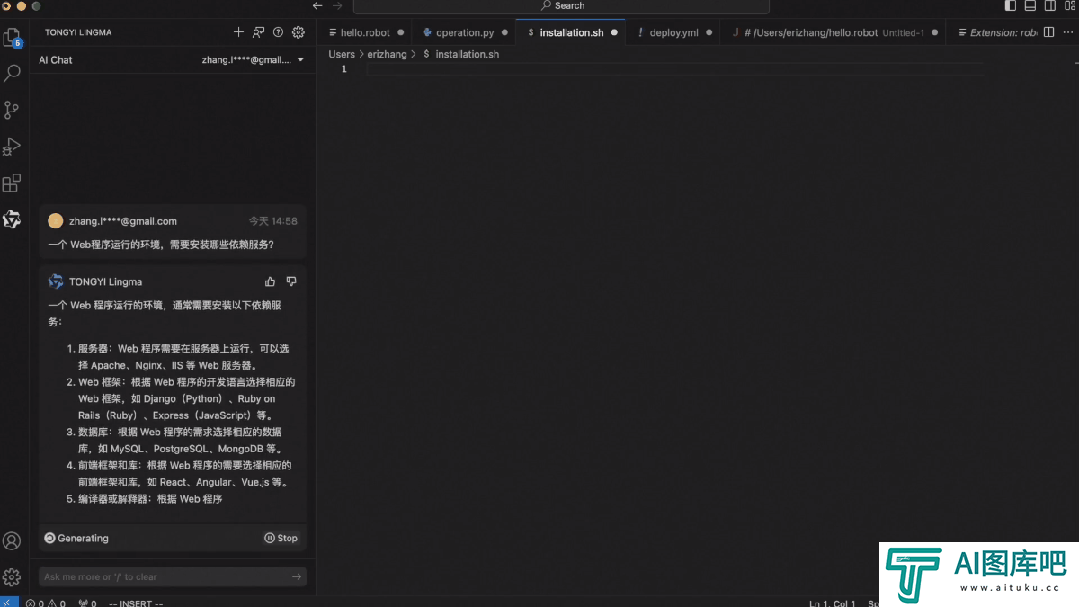
Task: Toggle the secondary sidebar layout icon
Action: coord(1050,6)
